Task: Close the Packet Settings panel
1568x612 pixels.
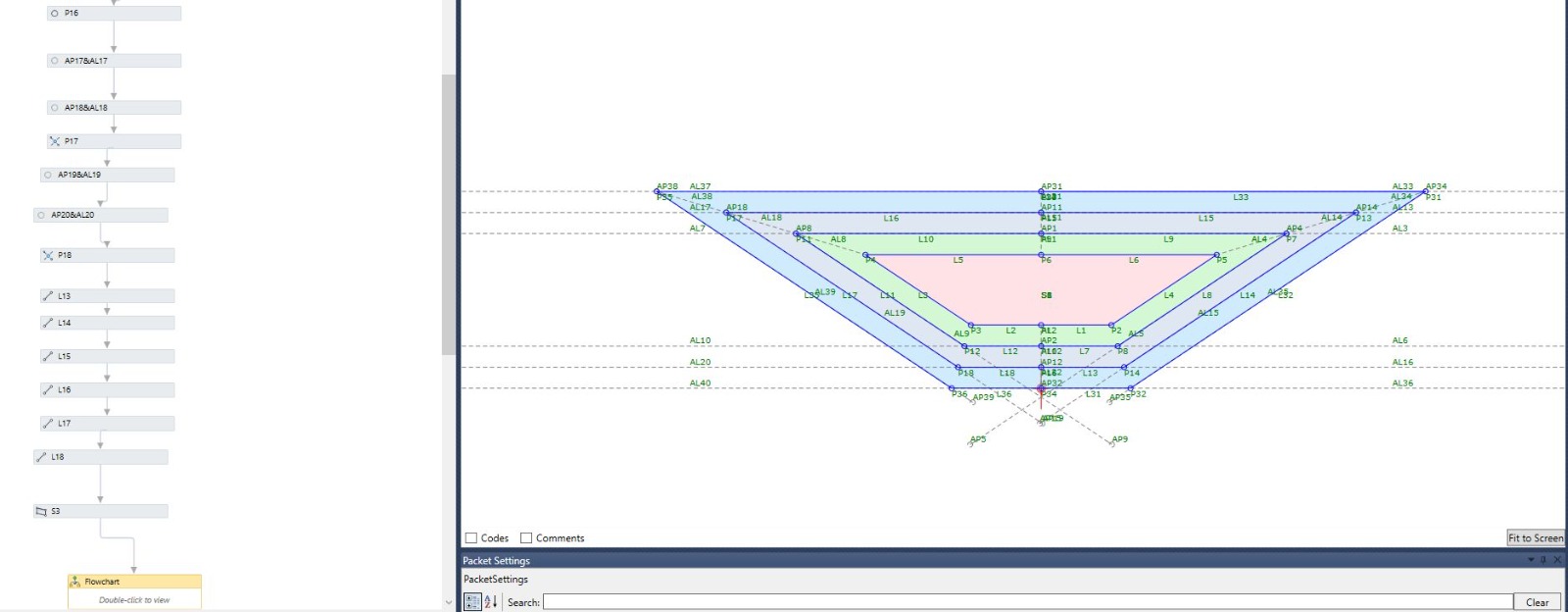Action: click(1557, 560)
